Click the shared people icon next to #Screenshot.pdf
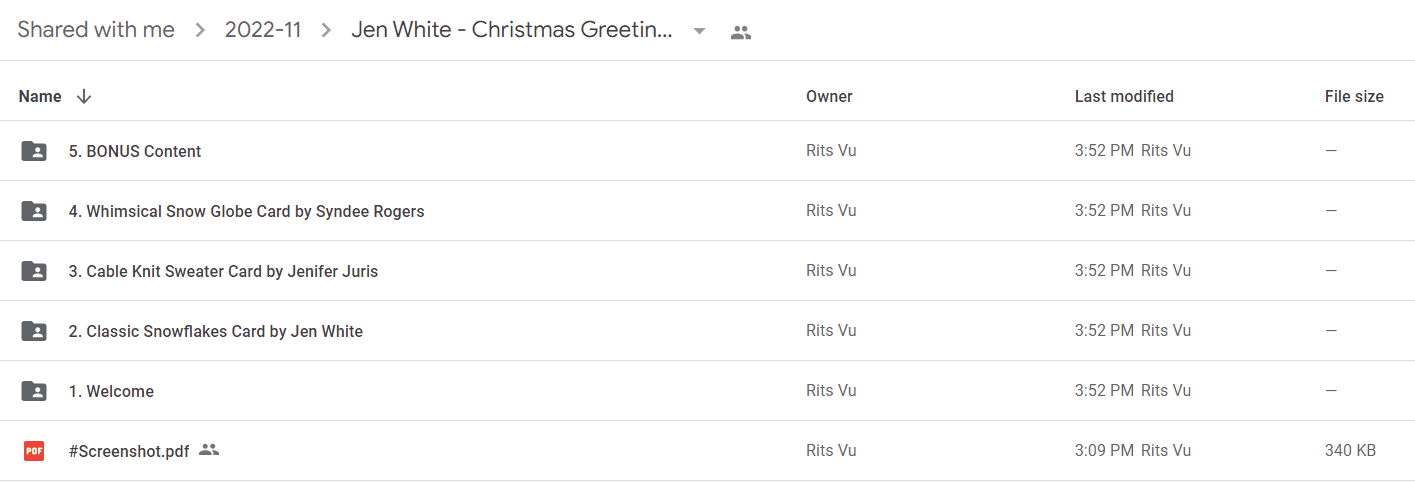1415x482 pixels. coord(209,450)
